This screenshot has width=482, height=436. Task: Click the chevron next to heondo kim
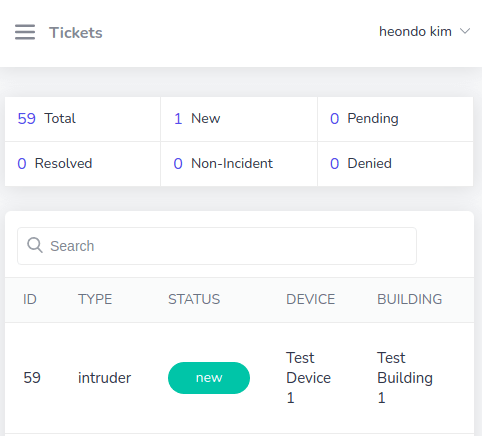click(465, 31)
